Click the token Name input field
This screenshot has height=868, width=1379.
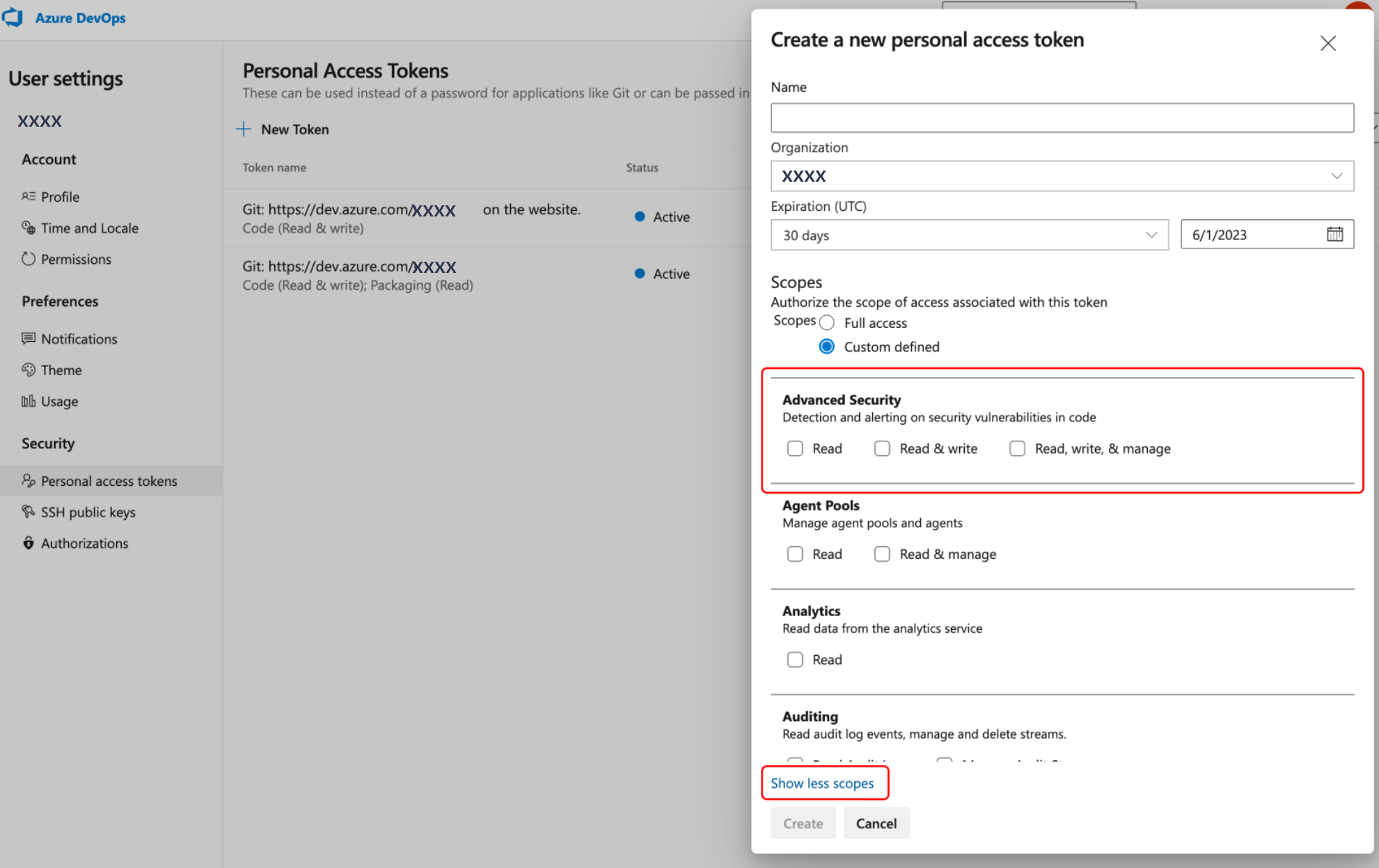[x=1062, y=117]
